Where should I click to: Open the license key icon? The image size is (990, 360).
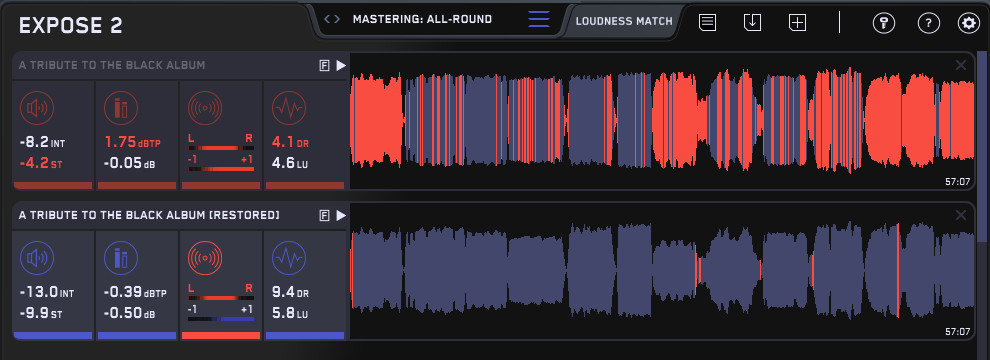point(883,23)
